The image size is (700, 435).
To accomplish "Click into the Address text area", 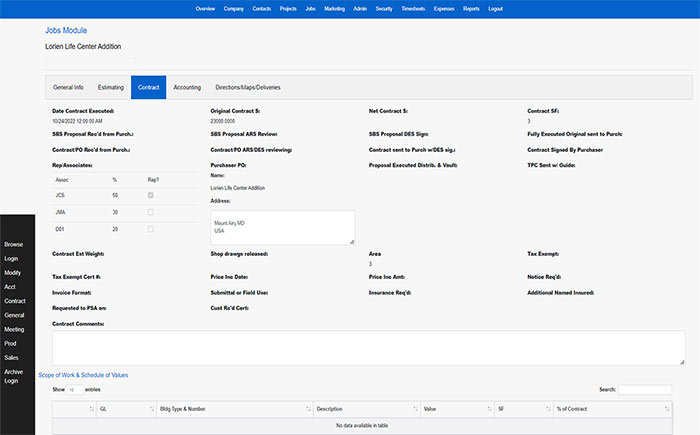I will click(x=283, y=228).
